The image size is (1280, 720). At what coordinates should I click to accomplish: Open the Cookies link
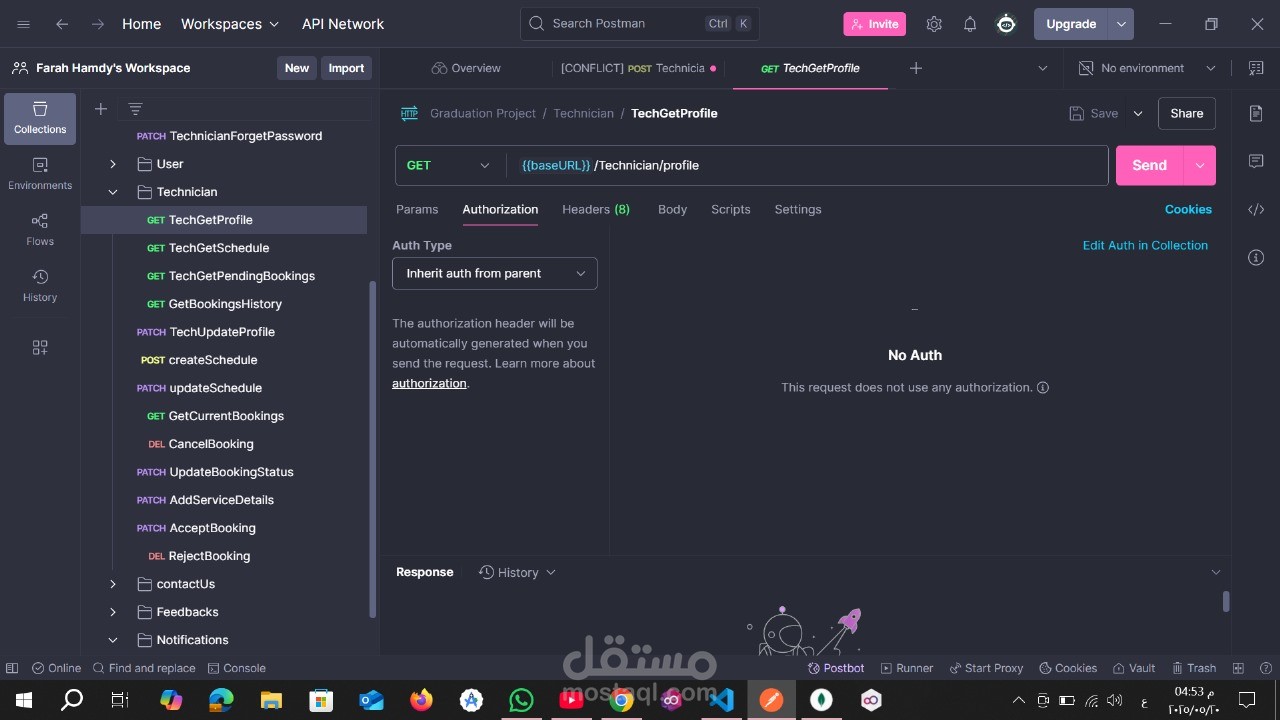pos(1188,210)
